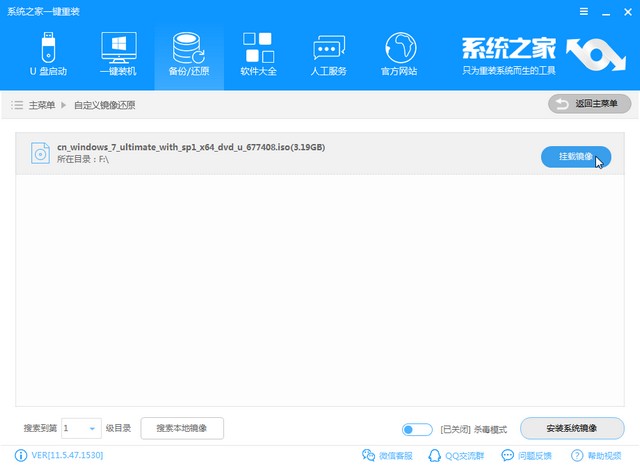This screenshot has height=466, width=640.
Task: Click the ISO disc icon in the list
Action: (39, 153)
